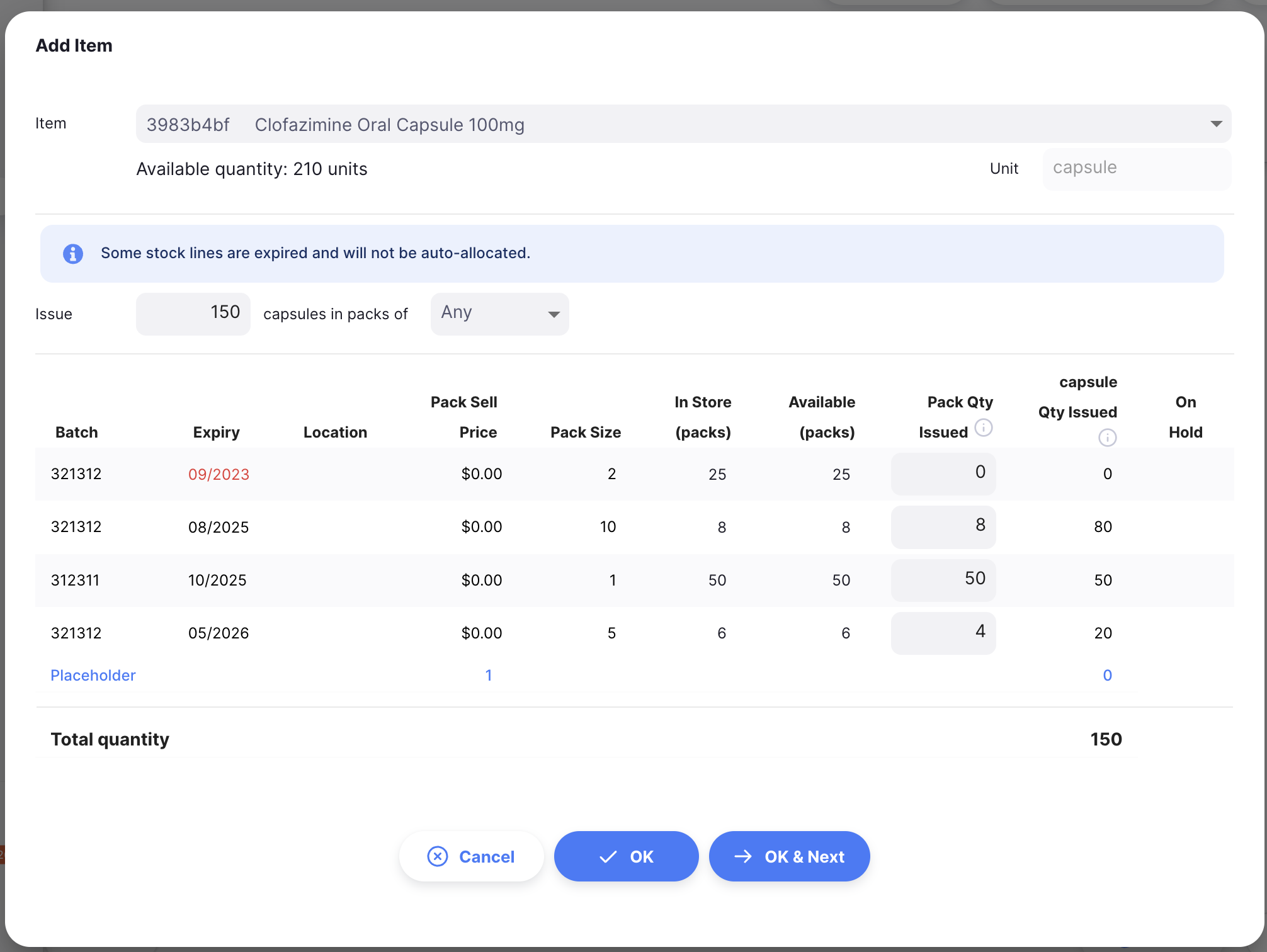
Task: Click the Clofazimine Oral Capsule item field
Action: tap(683, 124)
